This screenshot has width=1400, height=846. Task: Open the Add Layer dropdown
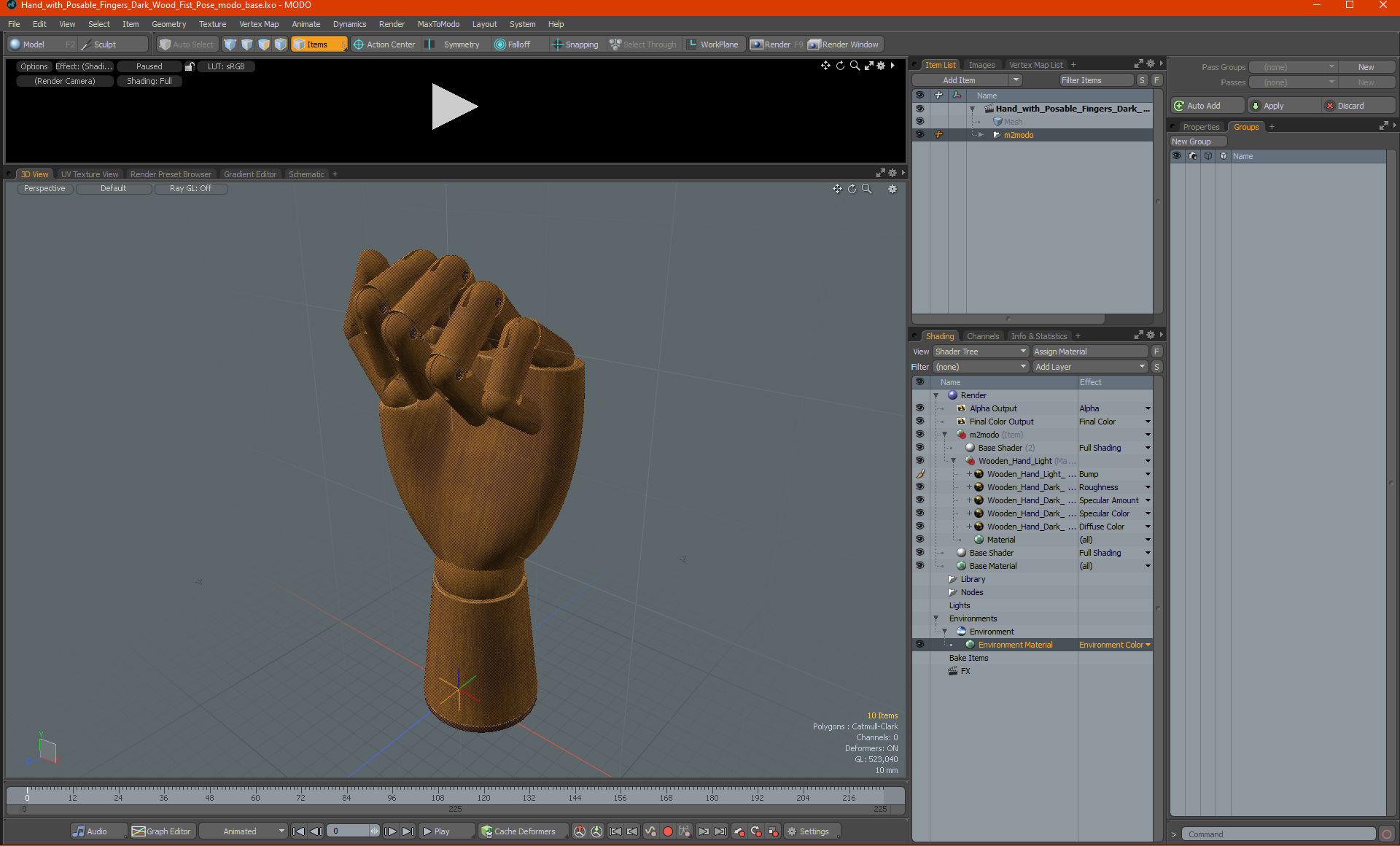pyautogui.click(x=1089, y=367)
